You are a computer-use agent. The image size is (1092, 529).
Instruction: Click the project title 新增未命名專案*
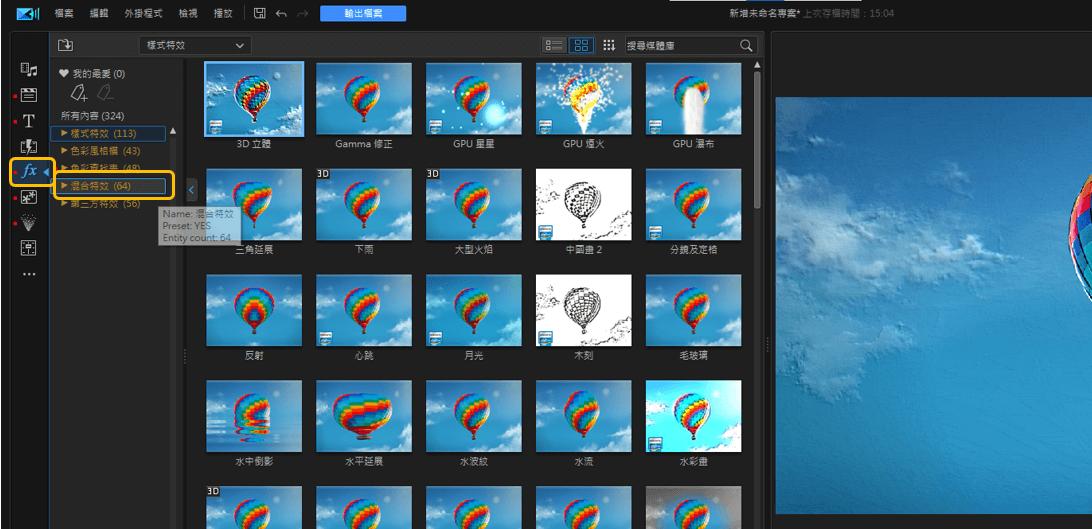tap(765, 13)
